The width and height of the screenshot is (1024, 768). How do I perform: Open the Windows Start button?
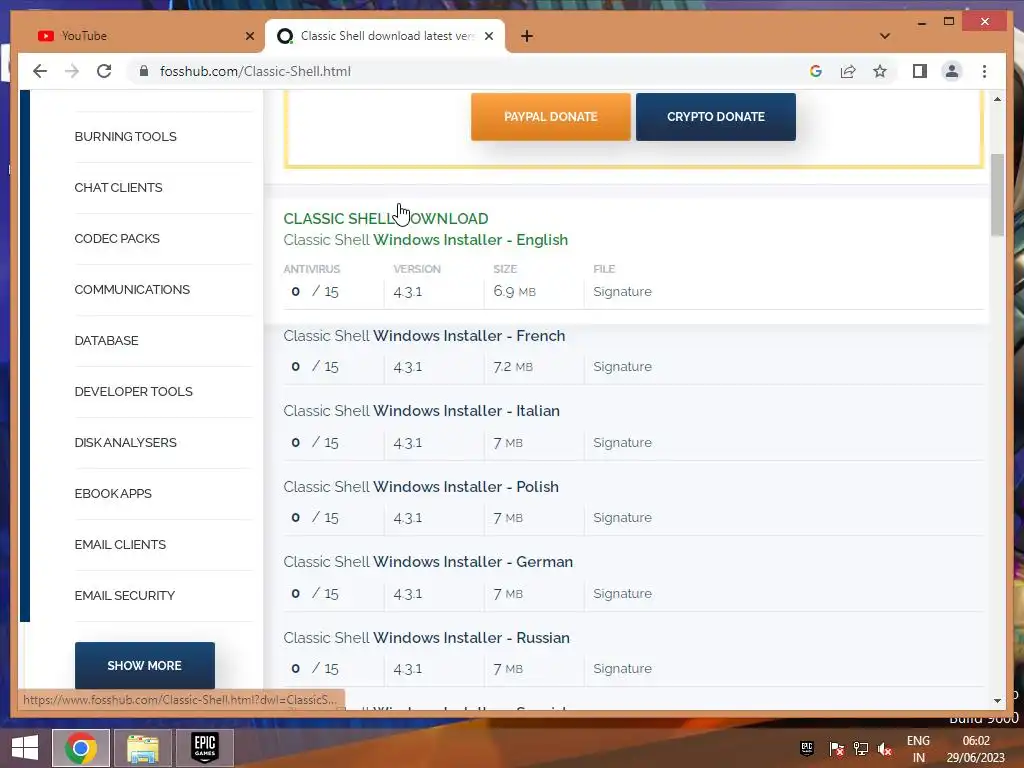coord(25,748)
